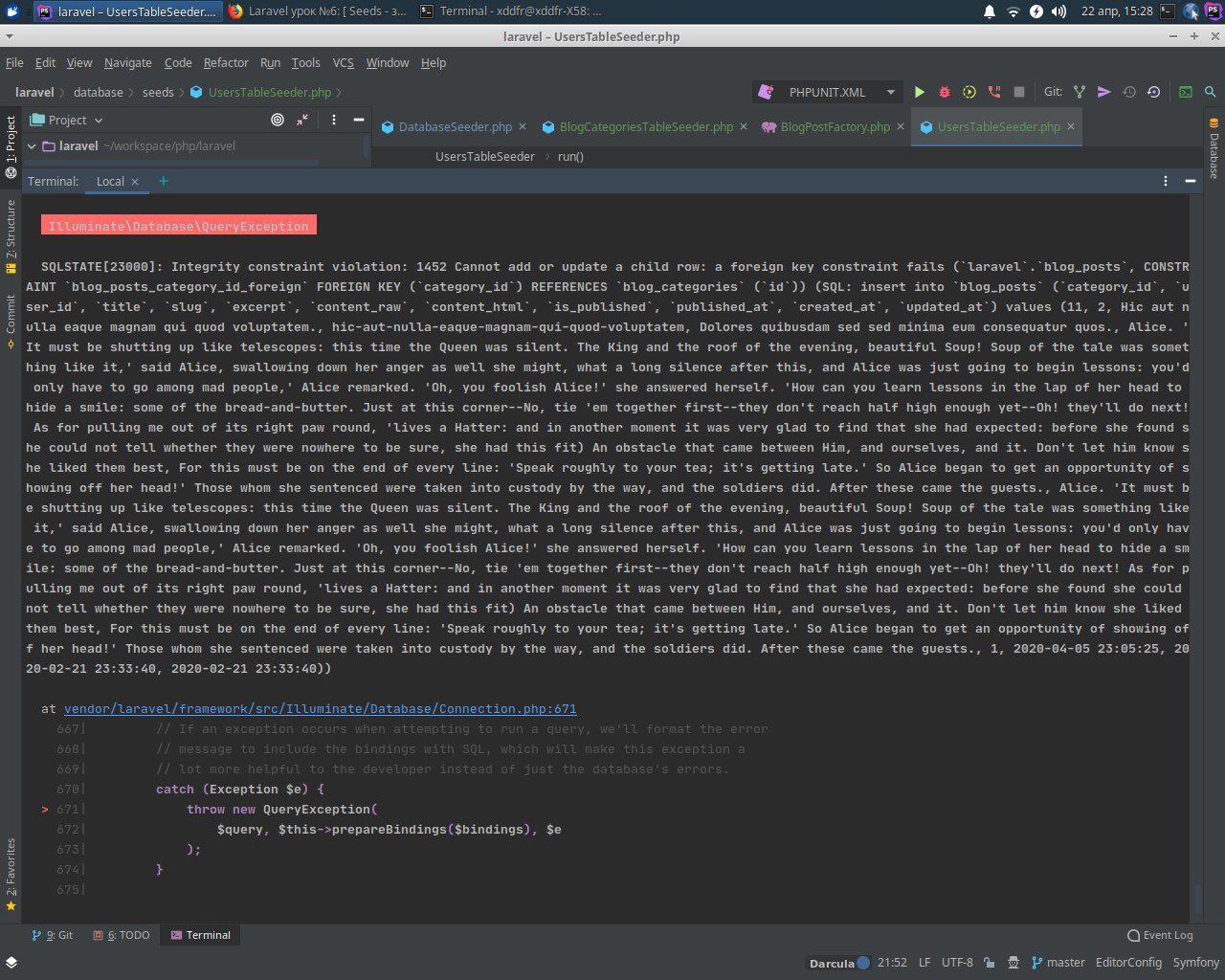Viewport: 1225px width, 980px height.
Task: Toggle the Z: Structure tool window
Action: point(11,236)
